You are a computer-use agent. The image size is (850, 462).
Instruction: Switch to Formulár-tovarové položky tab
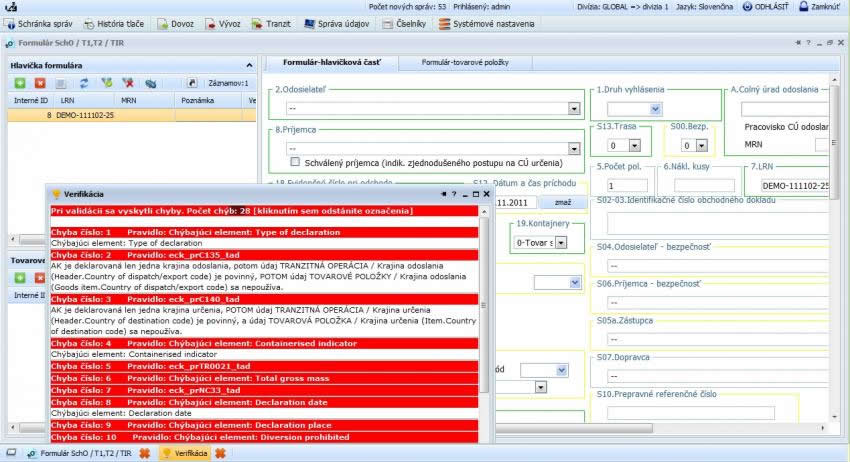pyautogui.click(x=465, y=62)
